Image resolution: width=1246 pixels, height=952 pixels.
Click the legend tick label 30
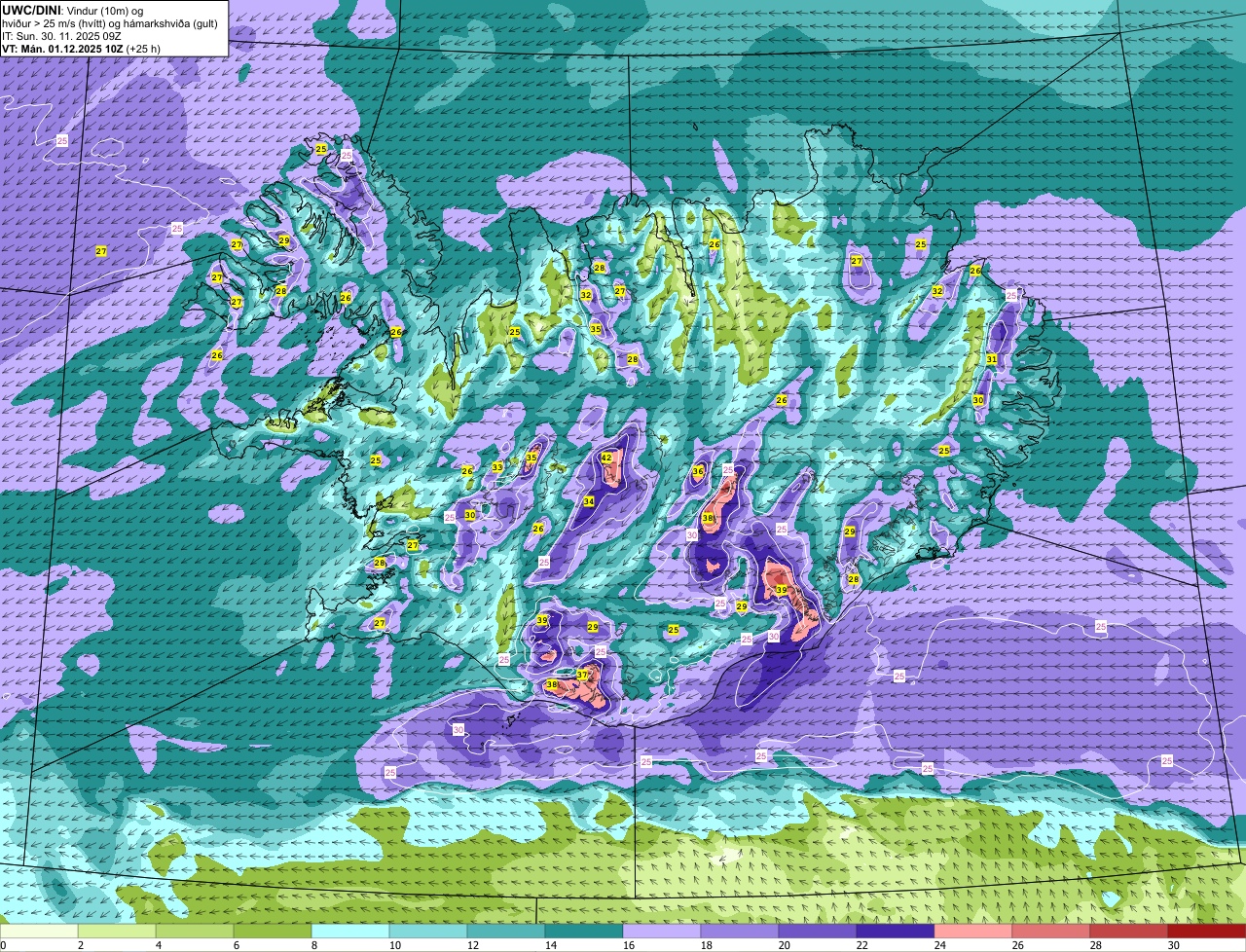[x=1174, y=945]
